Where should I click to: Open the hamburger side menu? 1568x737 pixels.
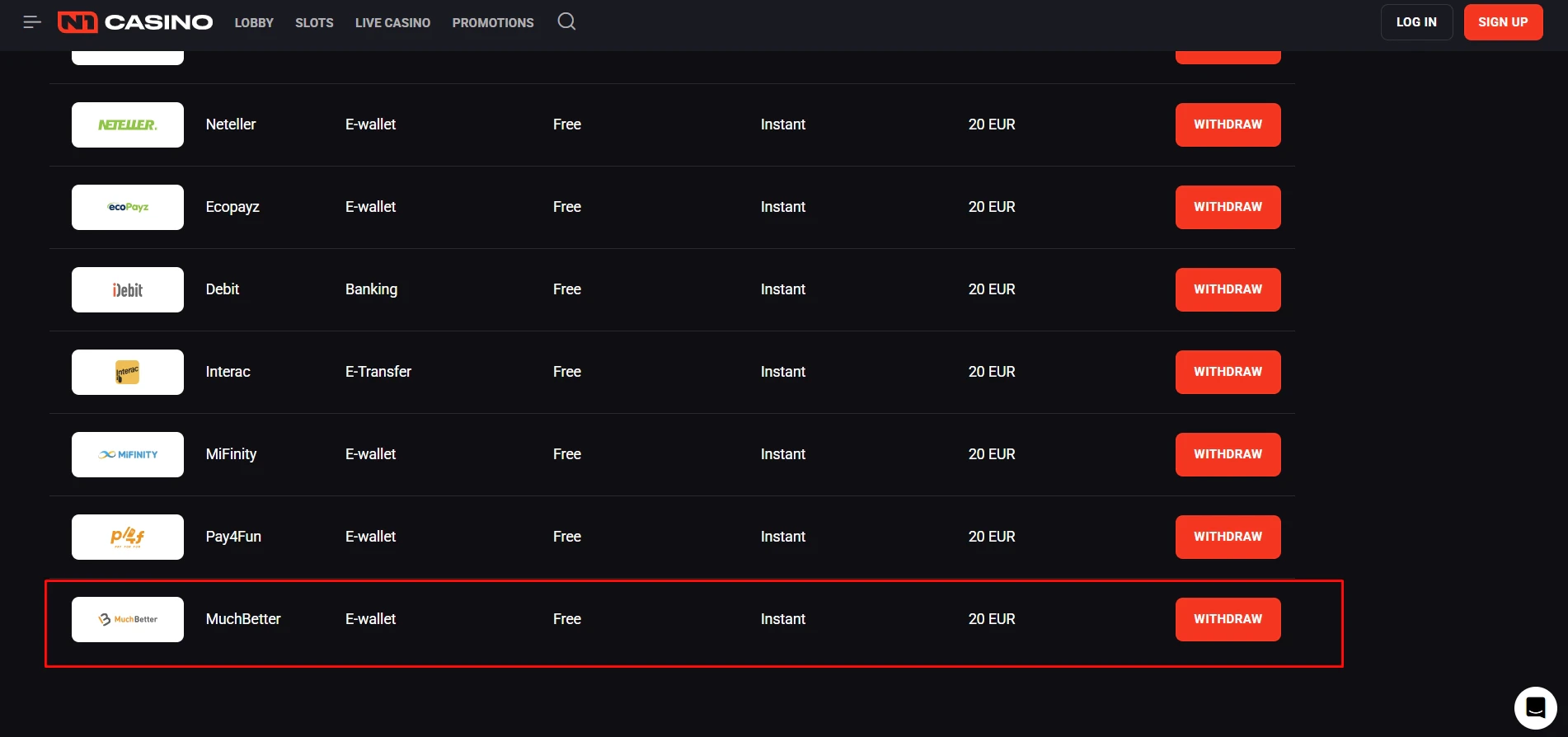click(x=32, y=22)
